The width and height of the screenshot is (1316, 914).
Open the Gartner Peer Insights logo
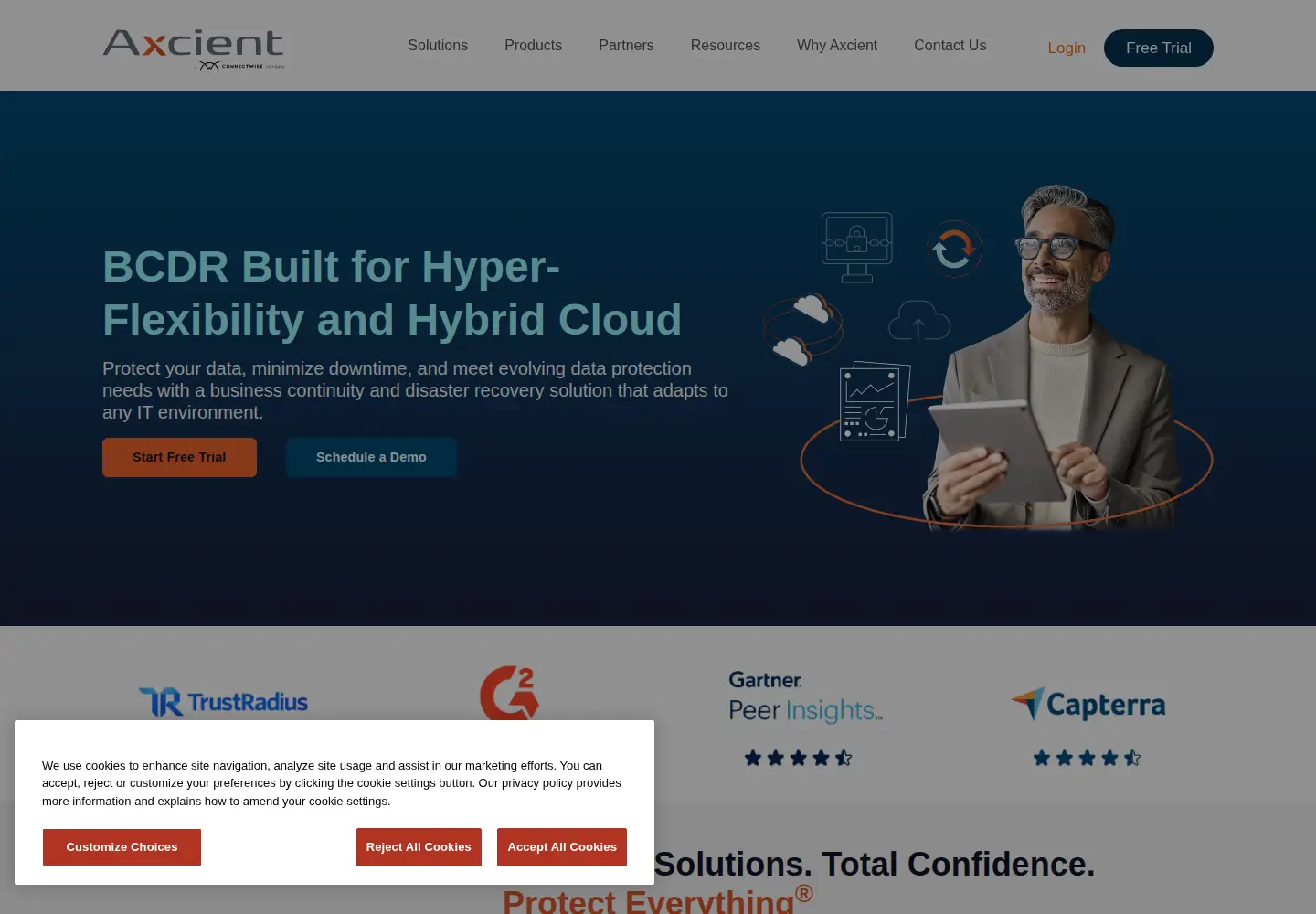pyautogui.click(x=805, y=697)
